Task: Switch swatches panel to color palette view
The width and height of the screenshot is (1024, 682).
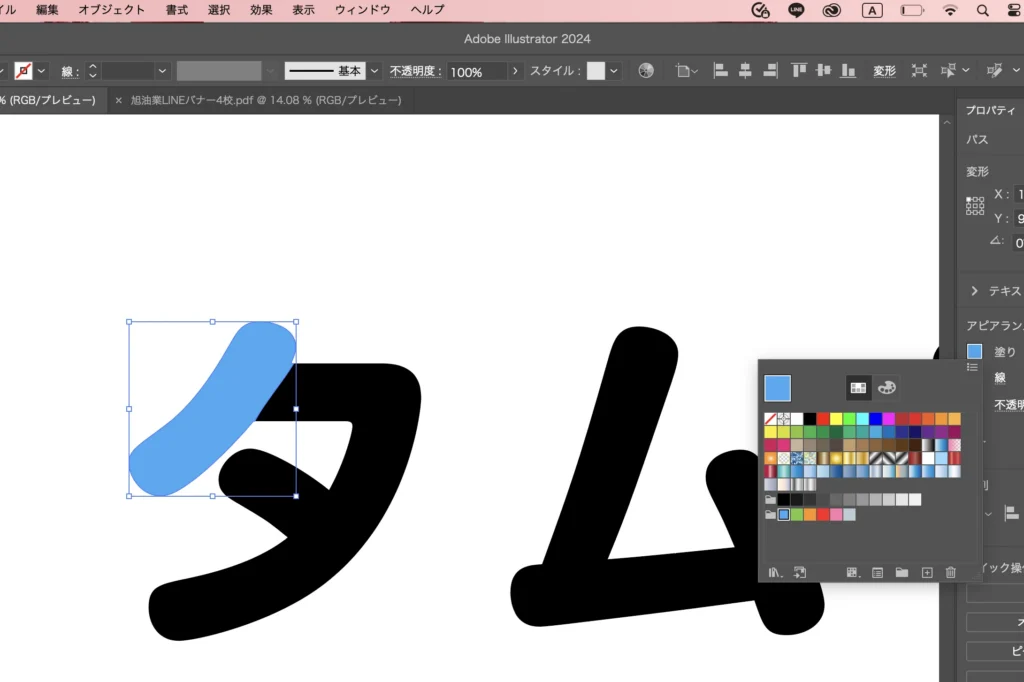Action: pyautogui.click(x=886, y=387)
